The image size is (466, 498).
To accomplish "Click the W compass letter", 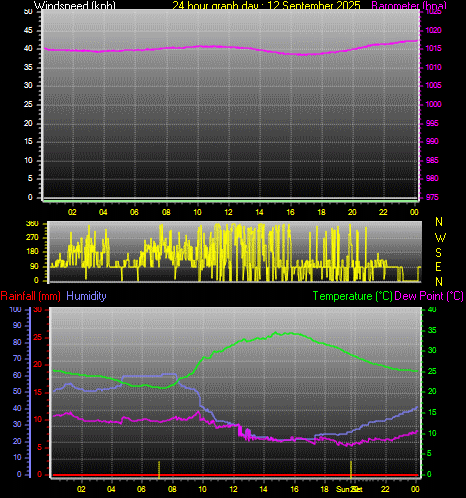I will click(440, 237).
